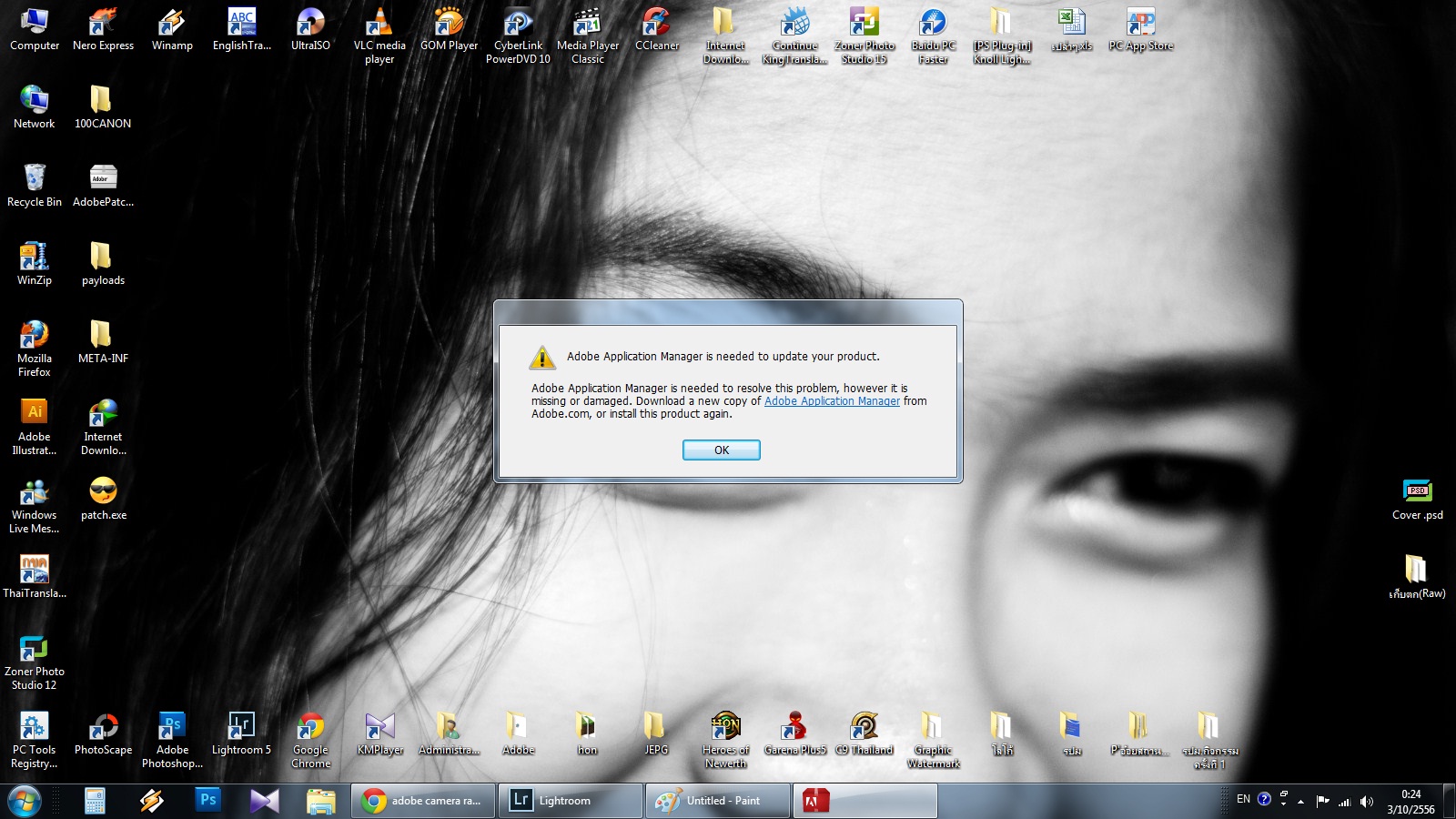Select the Recycle Bin icon
The width and height of the screenshot is (1456, 819).
tap(35, 185)
